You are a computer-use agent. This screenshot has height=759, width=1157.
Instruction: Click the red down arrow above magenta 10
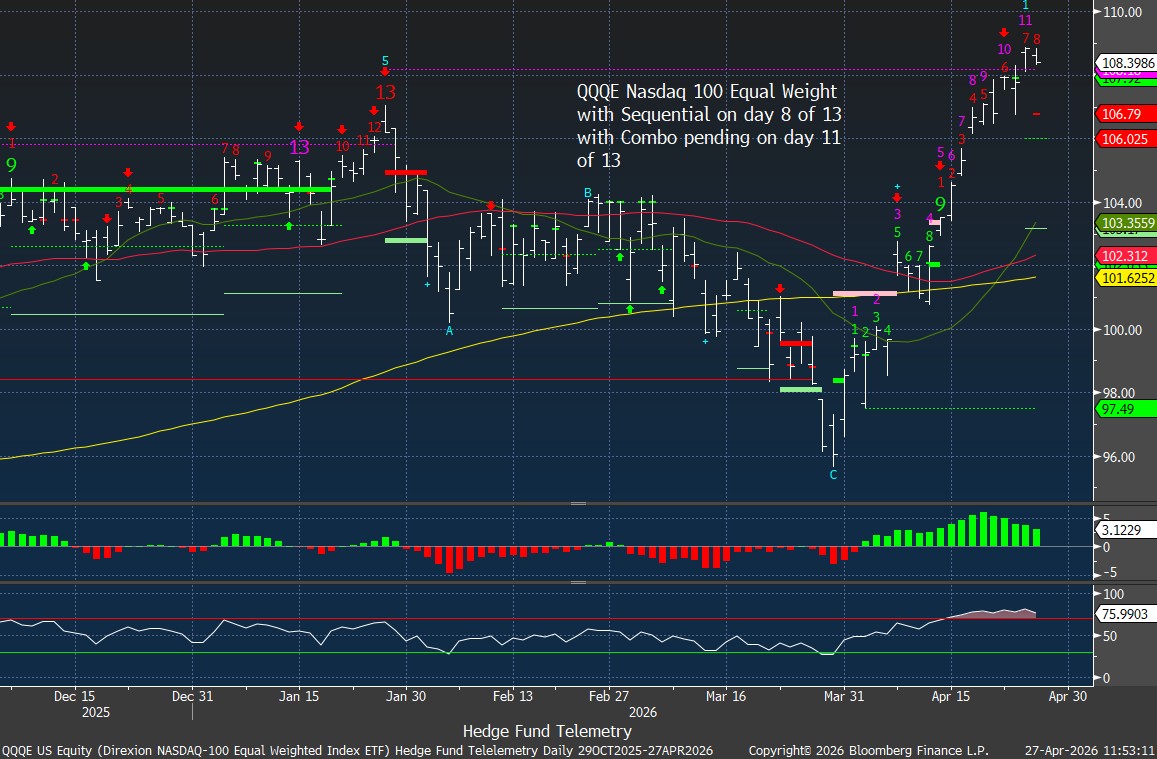tap(1003, 33)
